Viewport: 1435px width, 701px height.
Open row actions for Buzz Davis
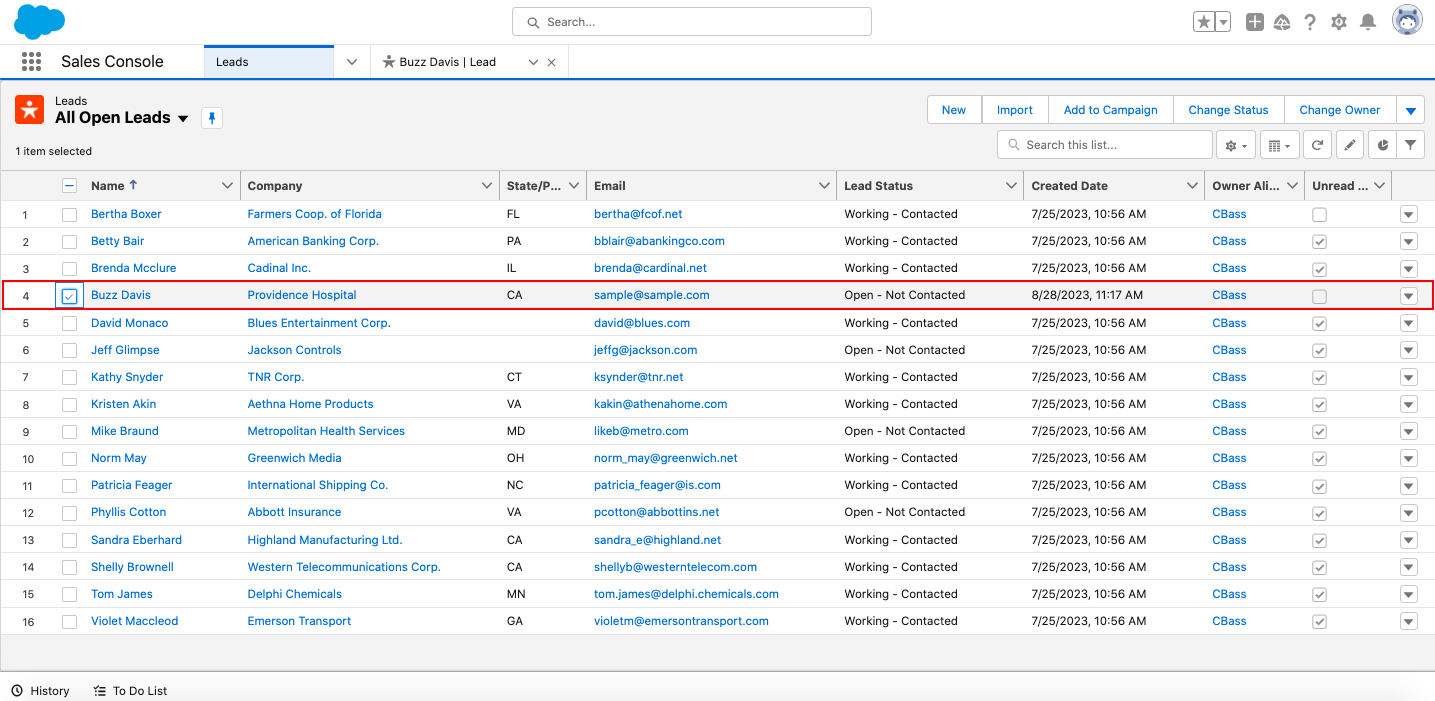coord(1409,296)
